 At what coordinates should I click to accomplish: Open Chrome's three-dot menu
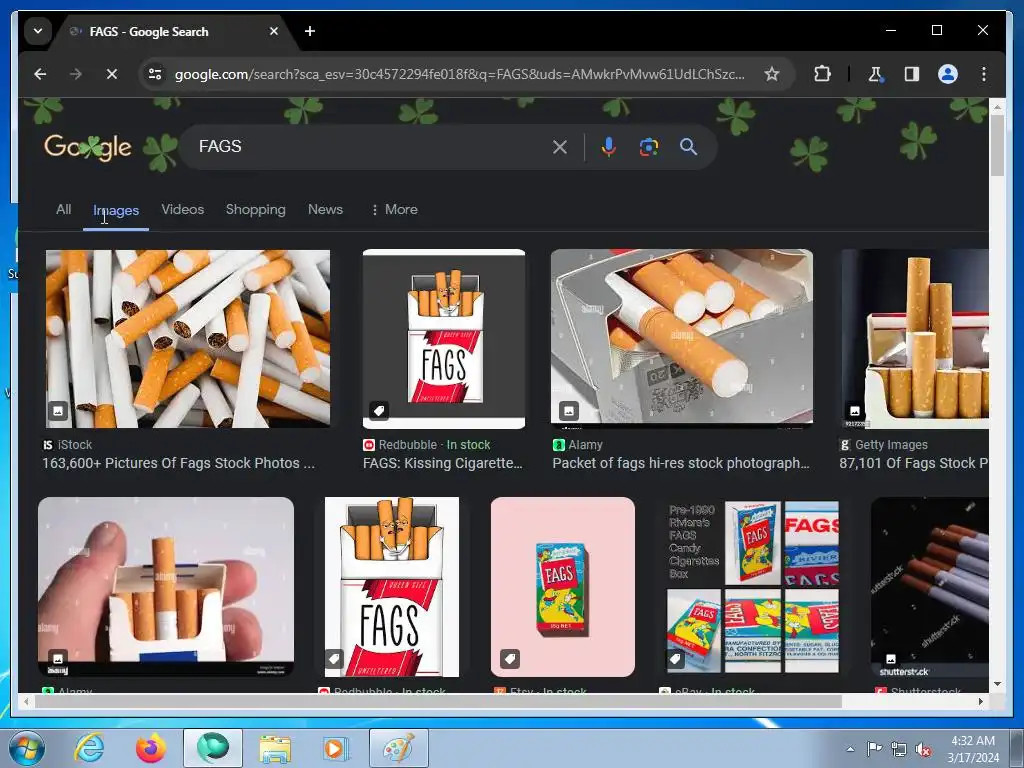point(984,74)
